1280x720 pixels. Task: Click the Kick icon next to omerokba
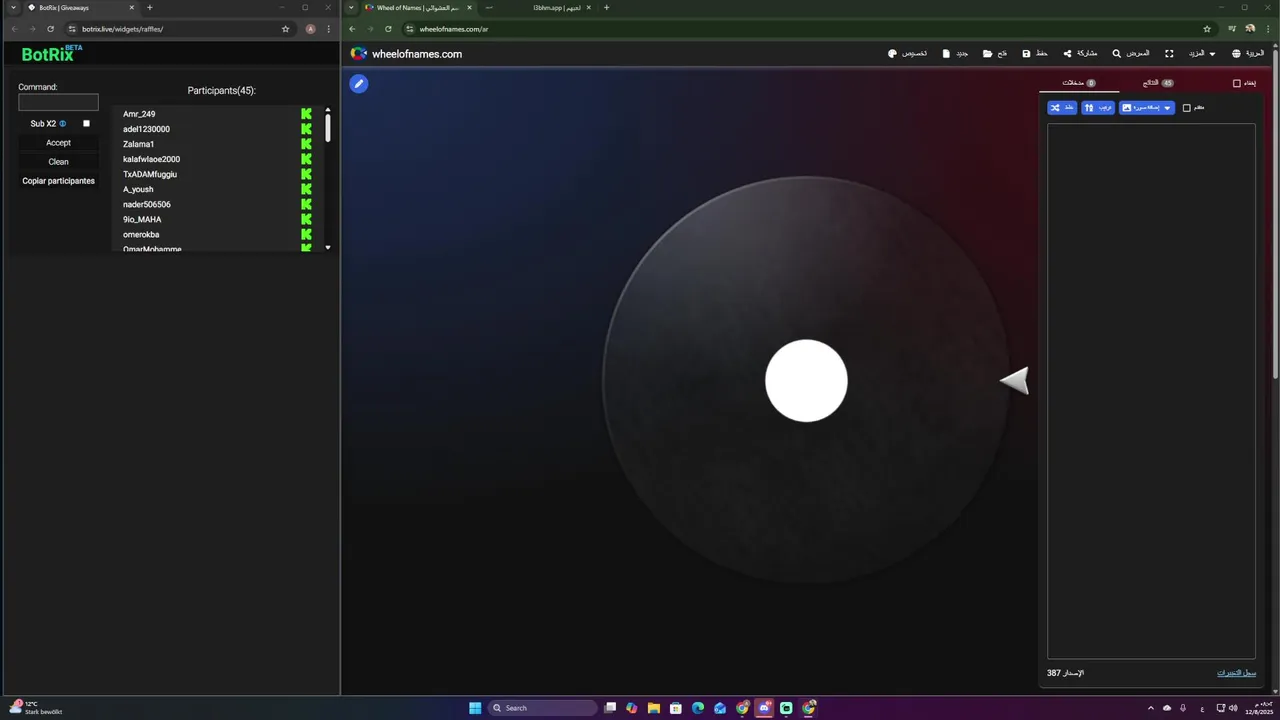pyautogui.click(x=307, y=234)
